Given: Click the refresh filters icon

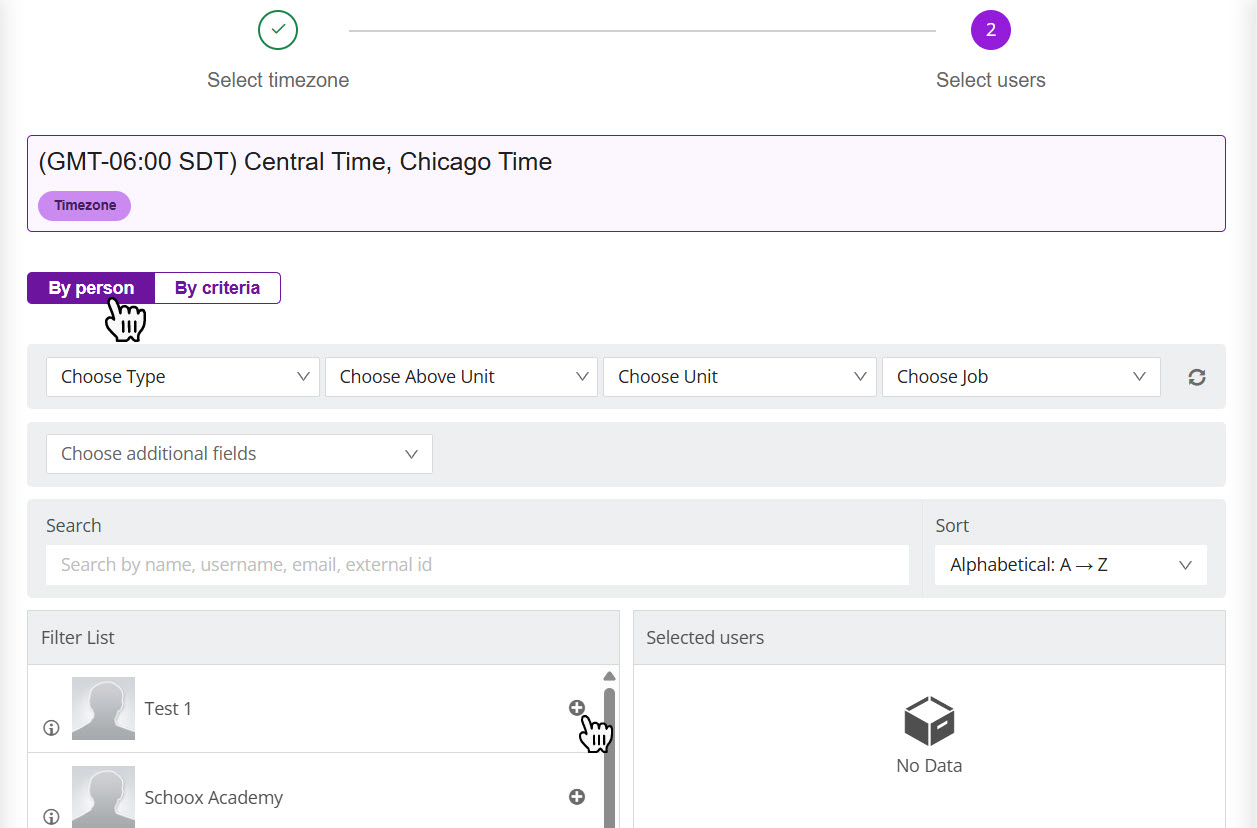Looking at the screenshot, I should [x=1196, y=377].
